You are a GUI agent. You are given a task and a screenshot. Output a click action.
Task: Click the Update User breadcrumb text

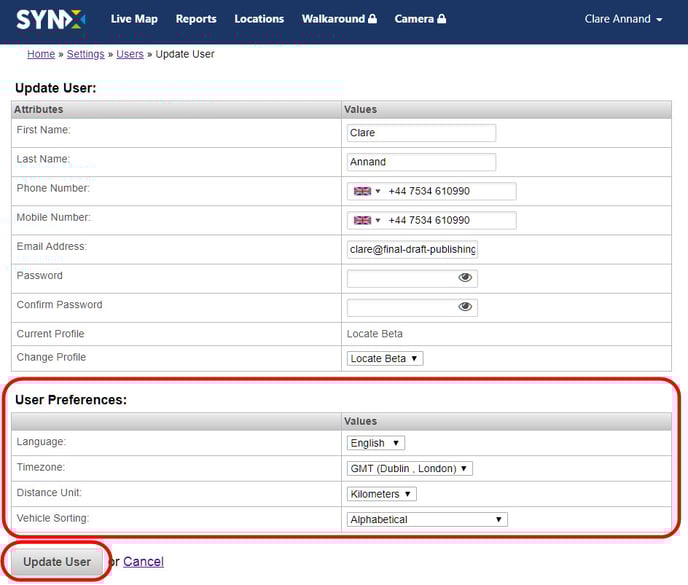pos(185,54)
